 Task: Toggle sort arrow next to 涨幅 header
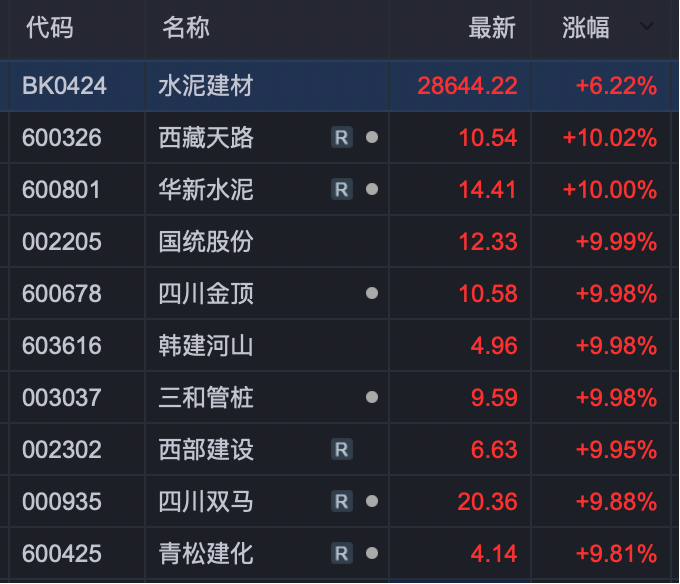point(647,27)
